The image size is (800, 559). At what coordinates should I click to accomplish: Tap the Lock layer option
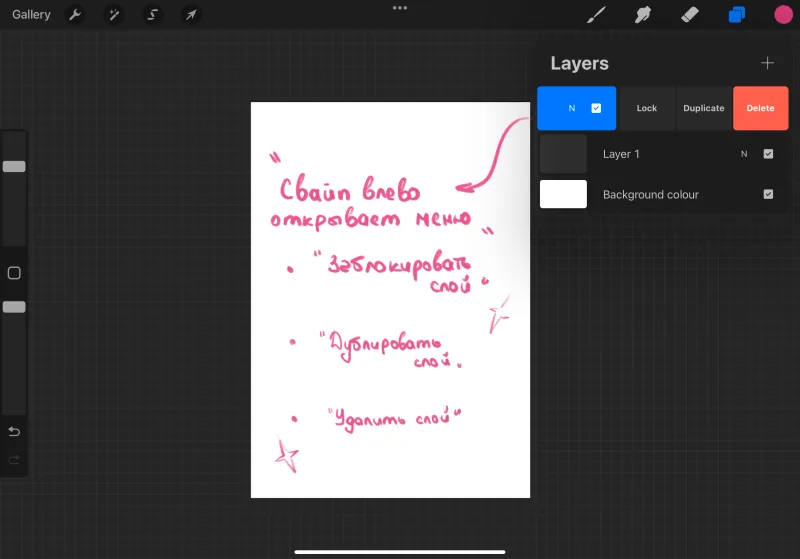646,108
